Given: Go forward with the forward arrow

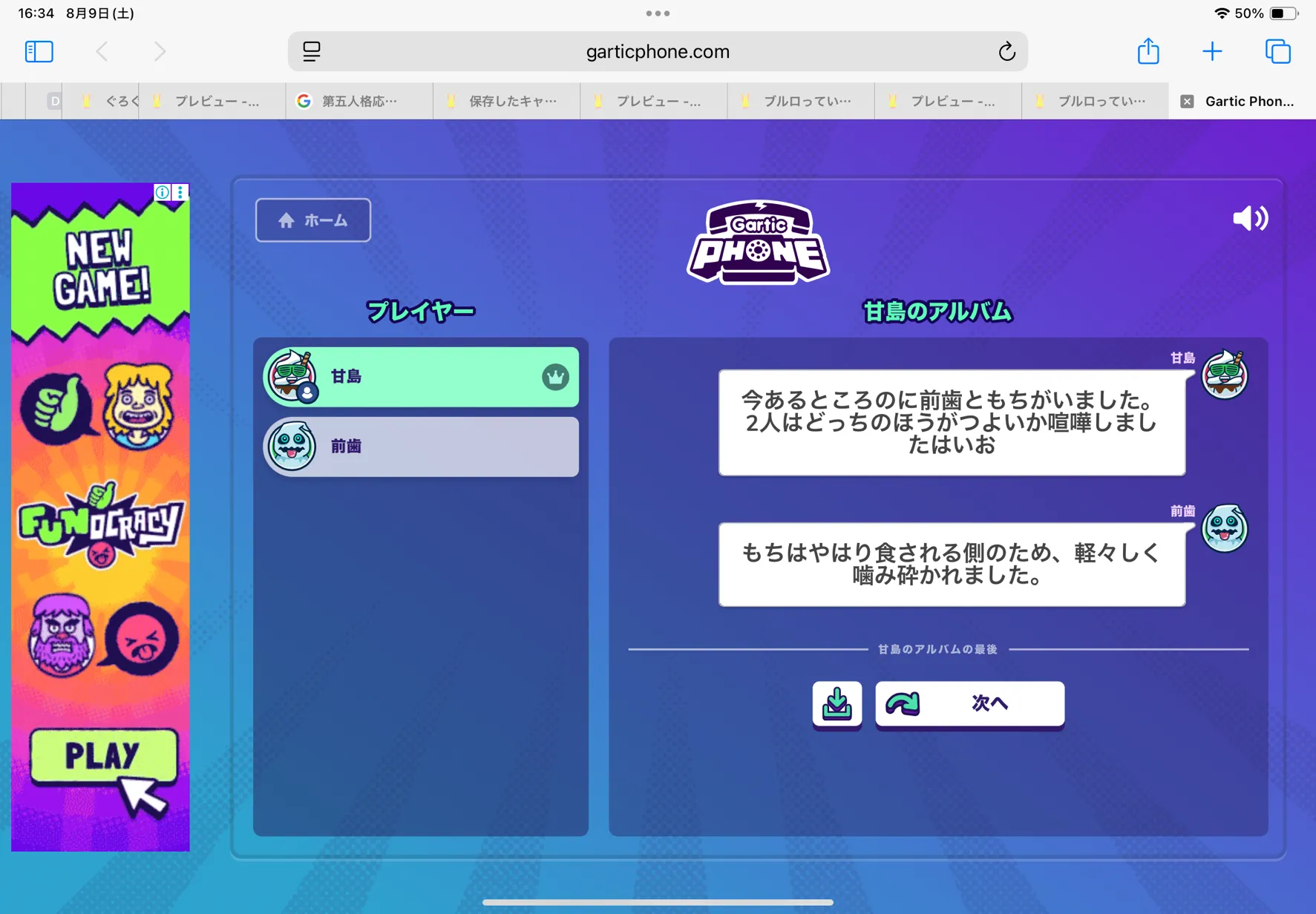Looking at the screenshot, I should [160, 51].
